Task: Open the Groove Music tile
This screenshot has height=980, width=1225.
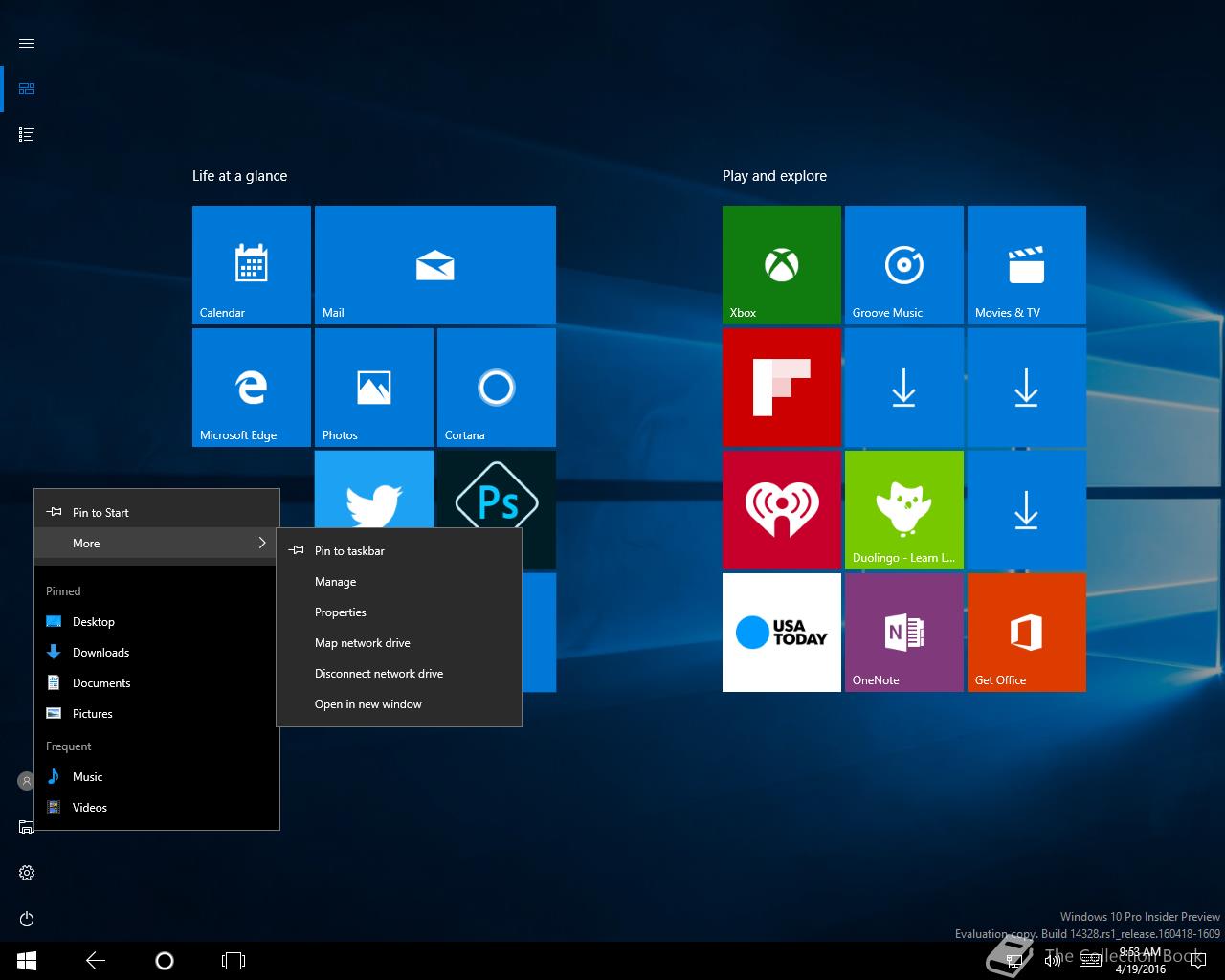Action: pos(904,265)
